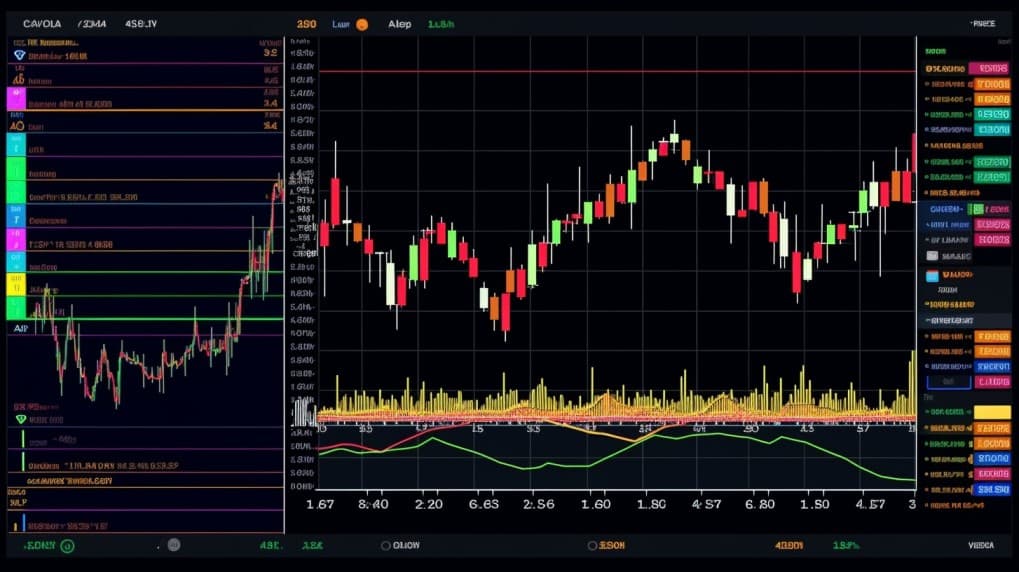Screen dimensions: 1019x572
Task: Click the orange AO icon in the left list
Action: point(17,125)
